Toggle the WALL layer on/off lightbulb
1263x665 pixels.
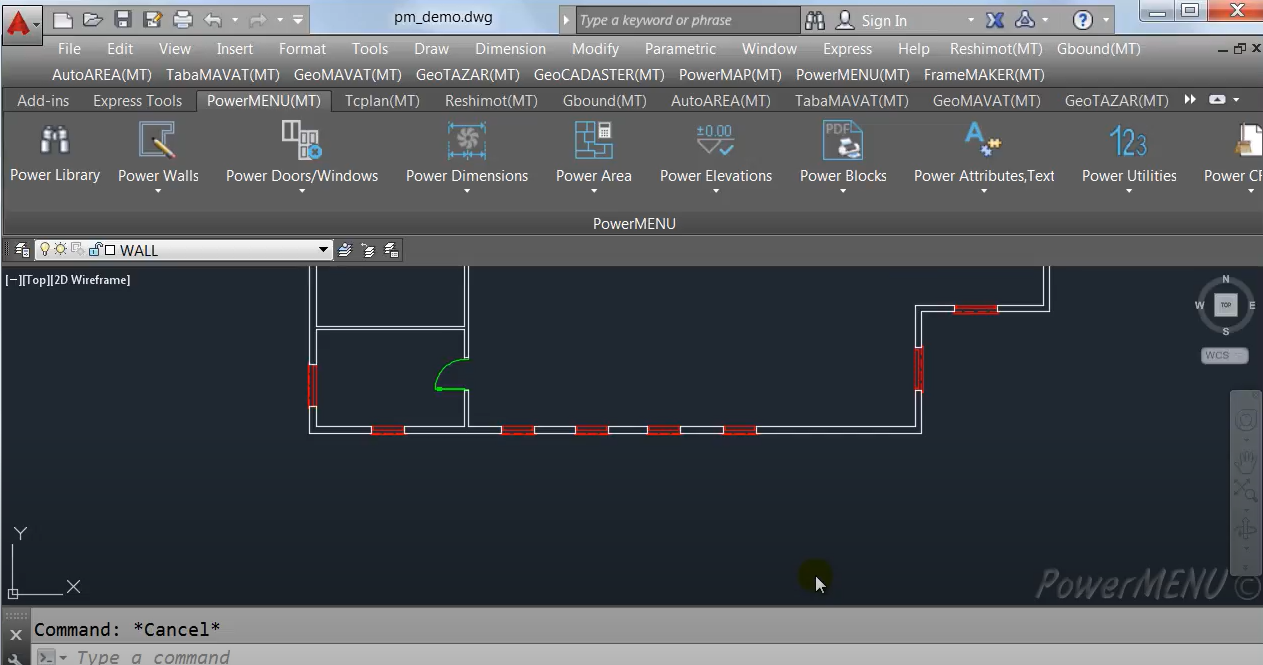(x=44, y=250)
